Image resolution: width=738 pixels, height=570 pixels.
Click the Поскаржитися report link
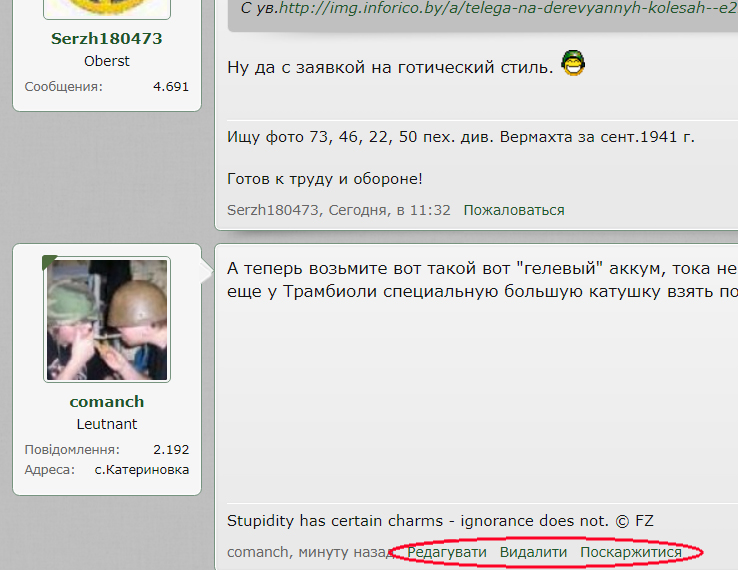coord(631,552)
